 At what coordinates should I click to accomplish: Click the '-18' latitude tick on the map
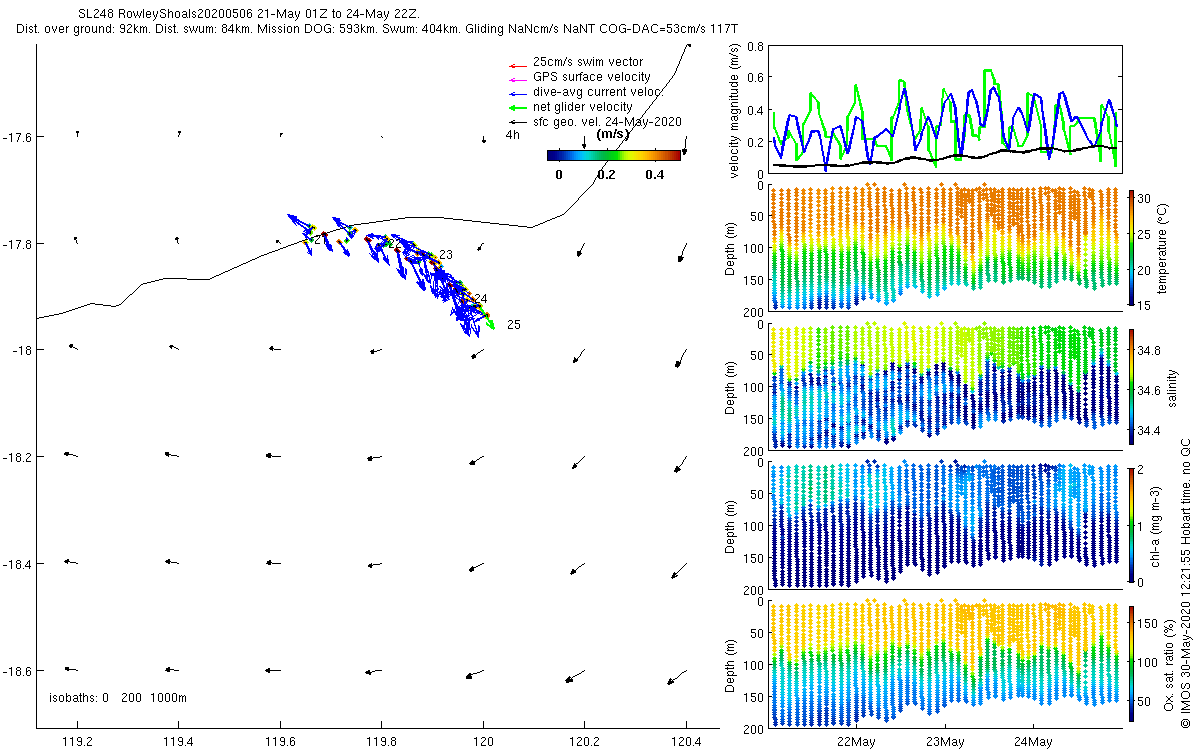pos(24,350)
